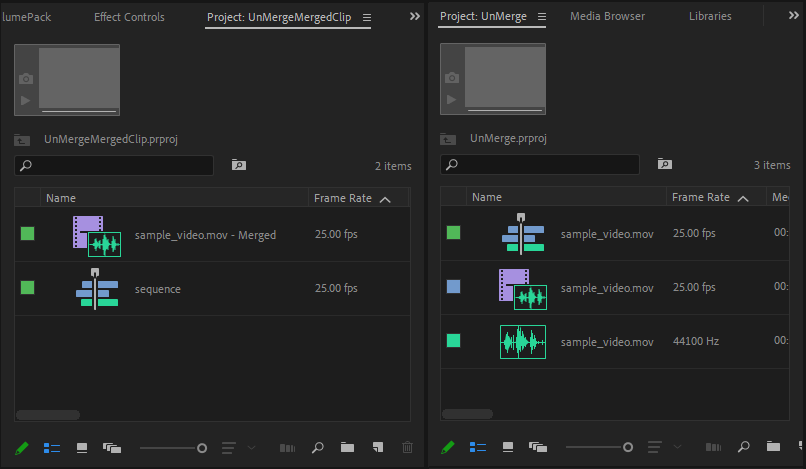
Task: Select "sample_video.mov - Merged" name
Action: pos(205,236)
